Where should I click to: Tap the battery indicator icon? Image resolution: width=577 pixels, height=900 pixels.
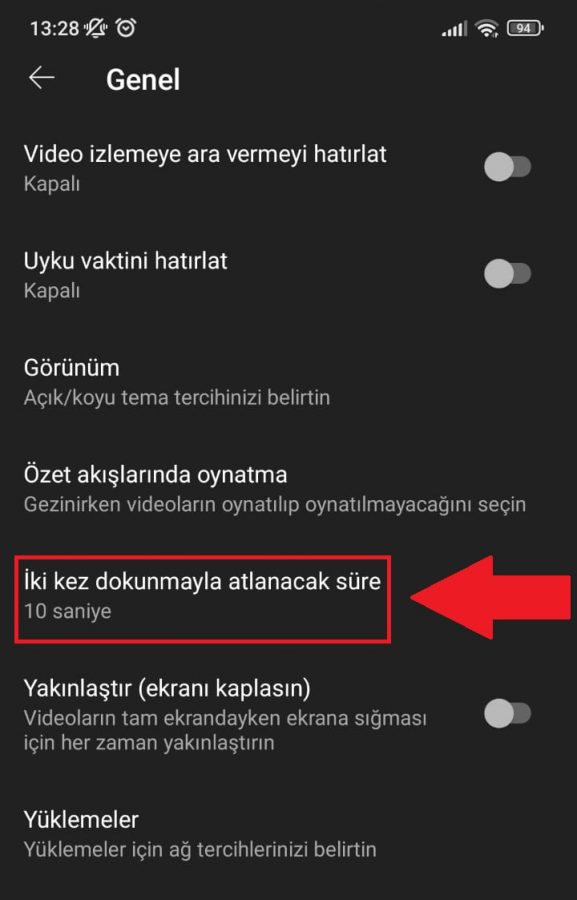(x=525, y=28)
